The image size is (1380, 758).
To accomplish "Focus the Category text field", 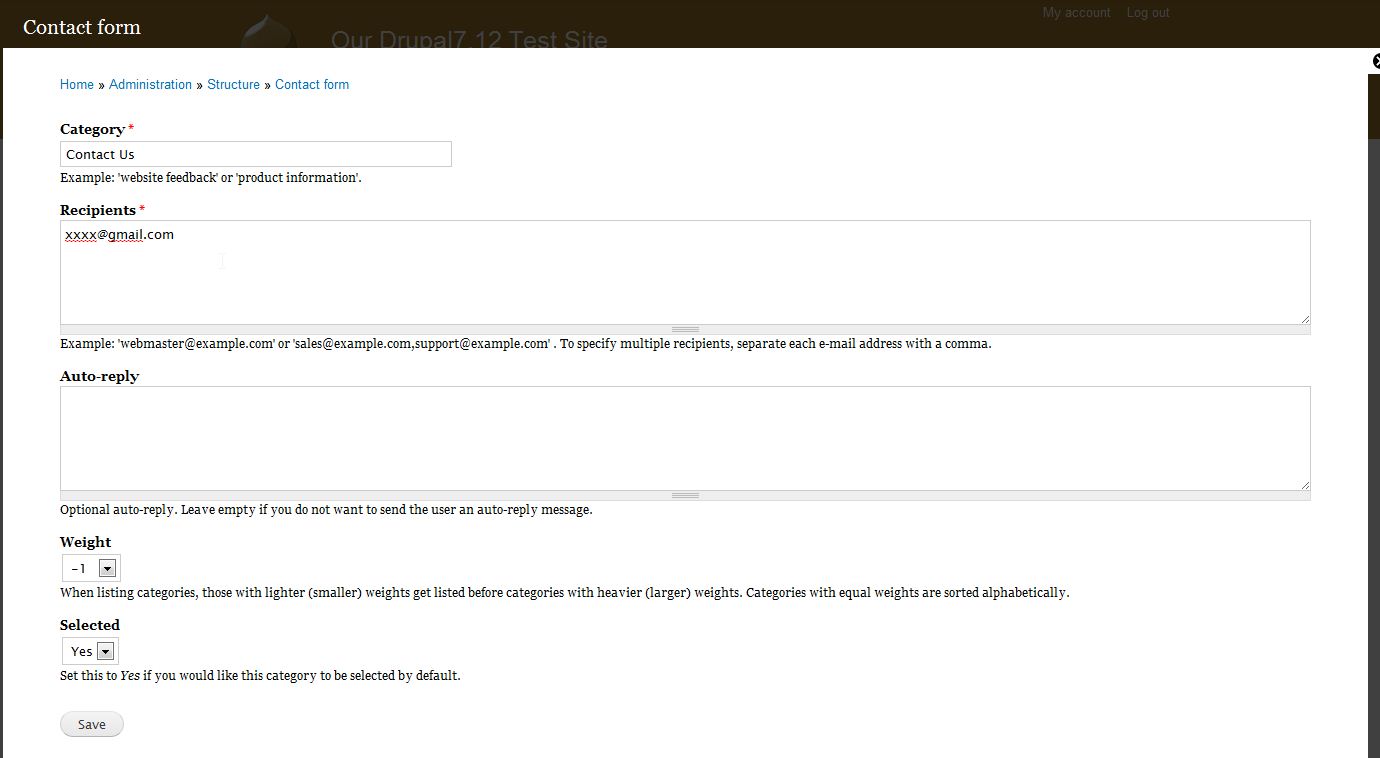I will pyautogui.click(x=255, y=154).
